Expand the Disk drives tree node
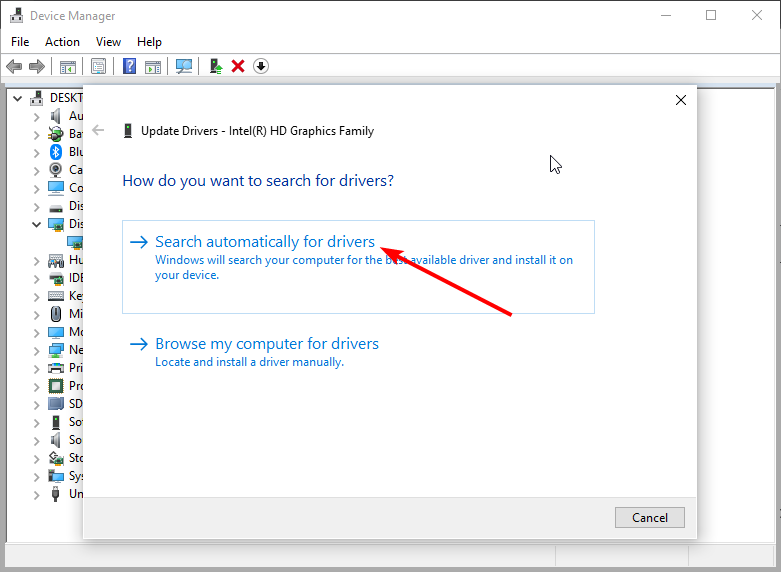781x572 pixels. click(36, 207)
